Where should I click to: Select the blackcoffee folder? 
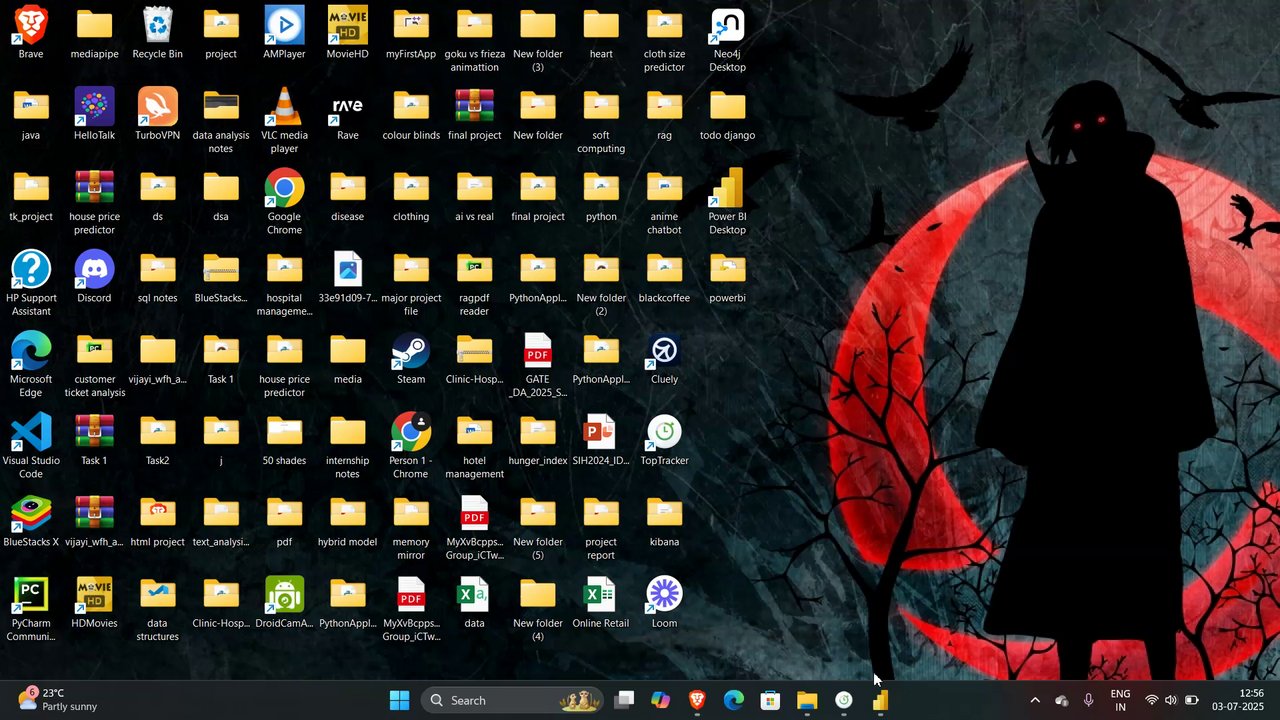click(664, 276)
